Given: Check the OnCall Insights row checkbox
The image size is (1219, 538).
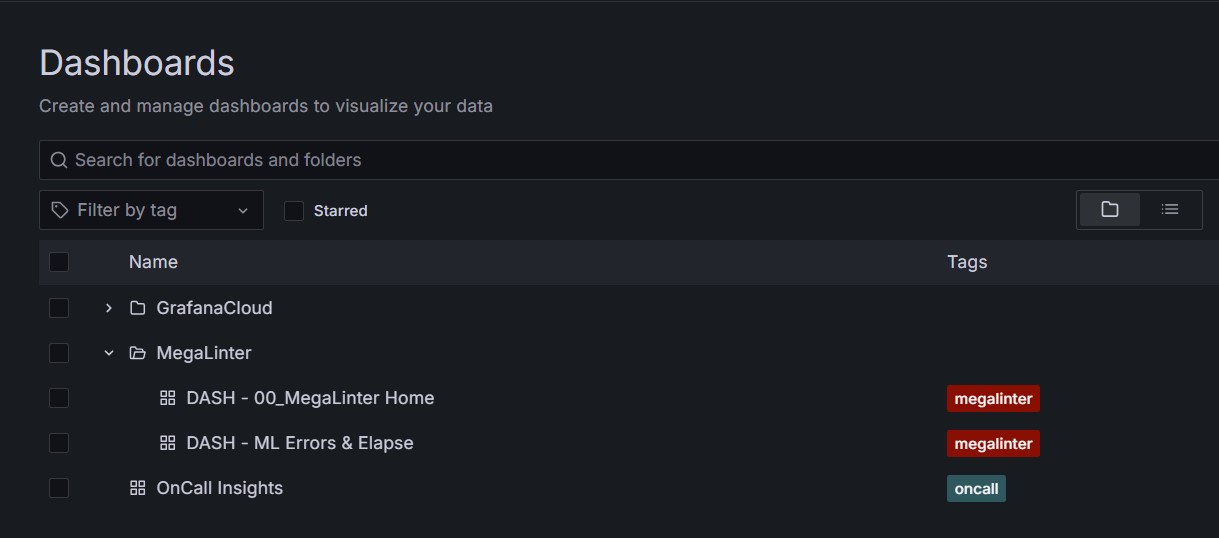Looking at the screenshot, I should pos(59,488).
